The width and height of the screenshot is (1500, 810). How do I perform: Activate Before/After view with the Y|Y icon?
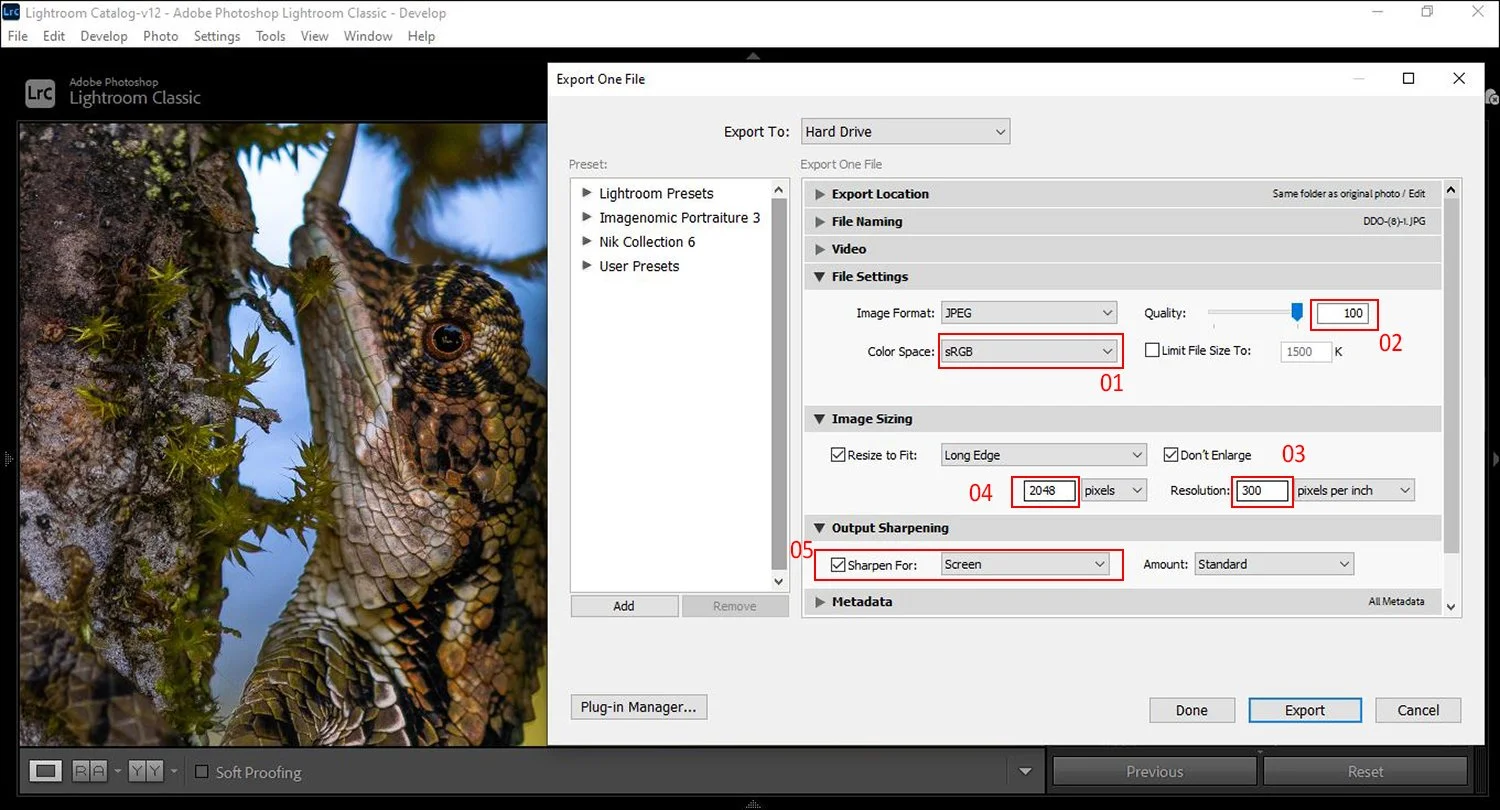tap(144, 770)
